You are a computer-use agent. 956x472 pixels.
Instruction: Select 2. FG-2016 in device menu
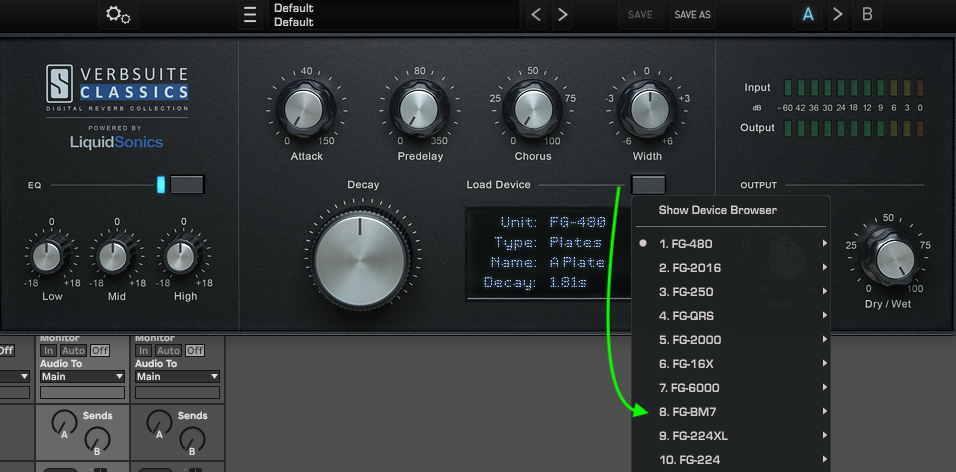tap(730, 268)
